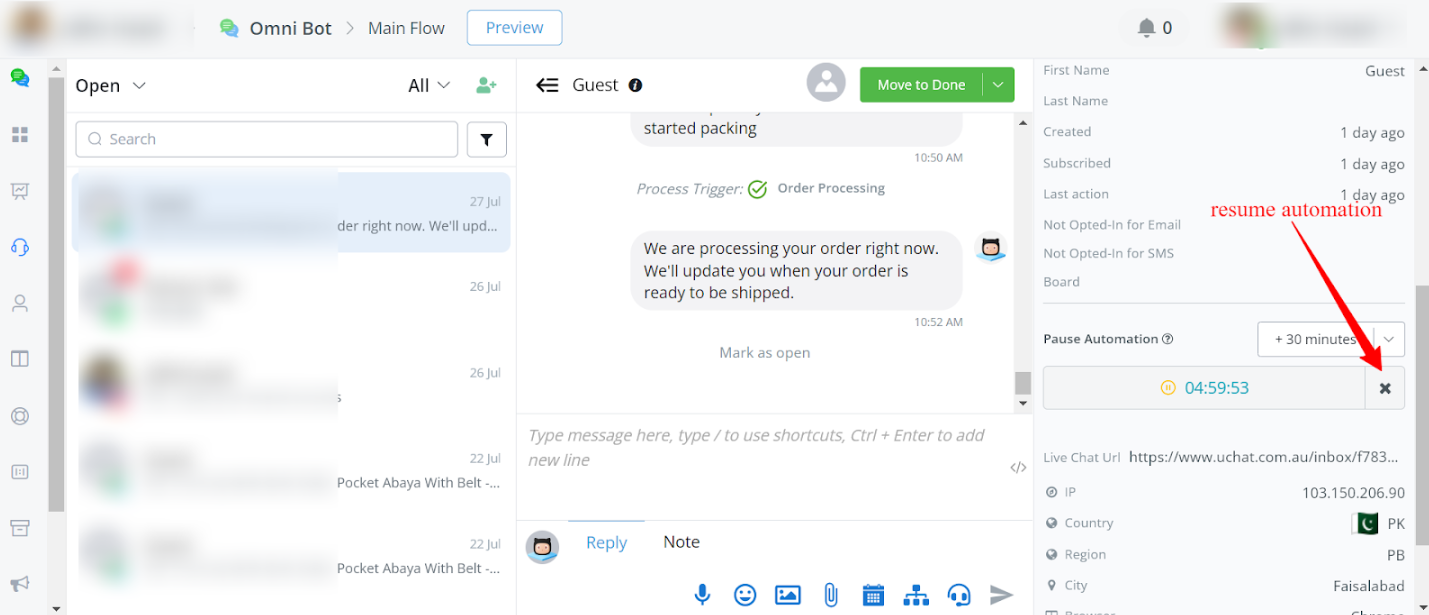Click the Preview button

point(514,28)
